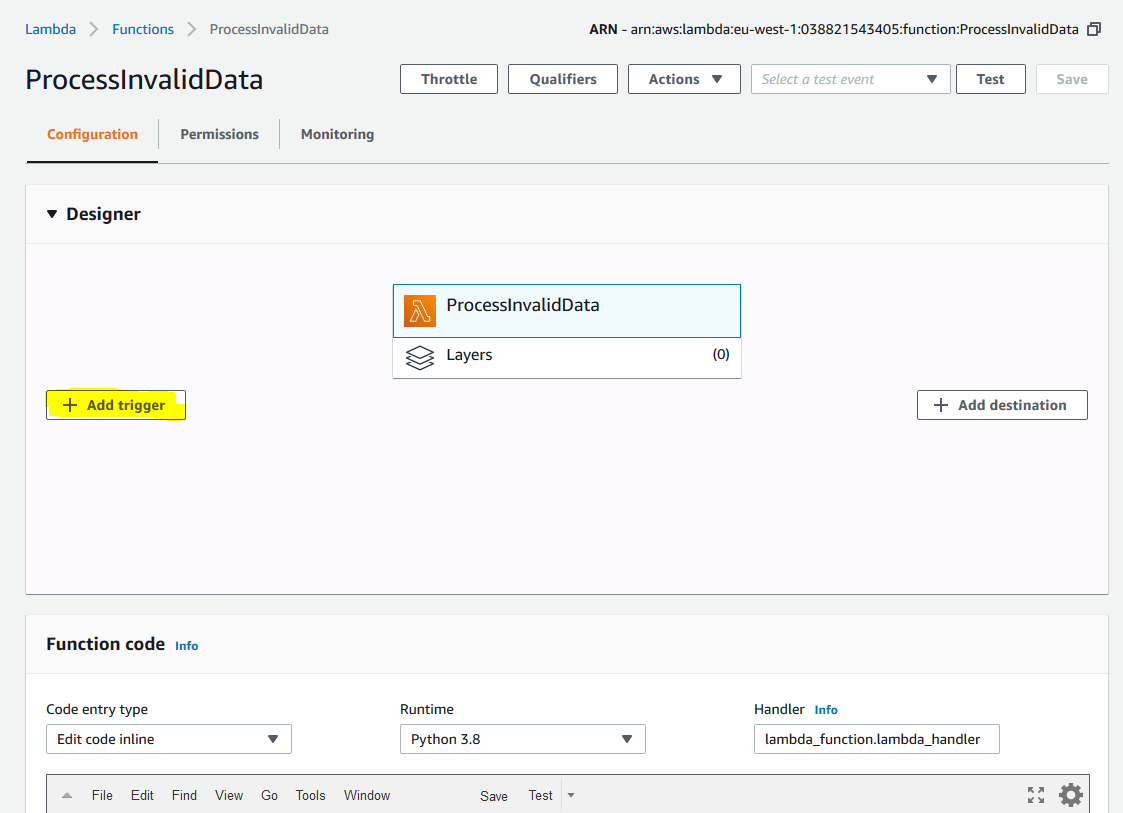This screenshot has height=813, width=1123.
Task: Select the ProcessInvalidData function box in Designer
Action: pyautogui.click(x=567, y=311)
